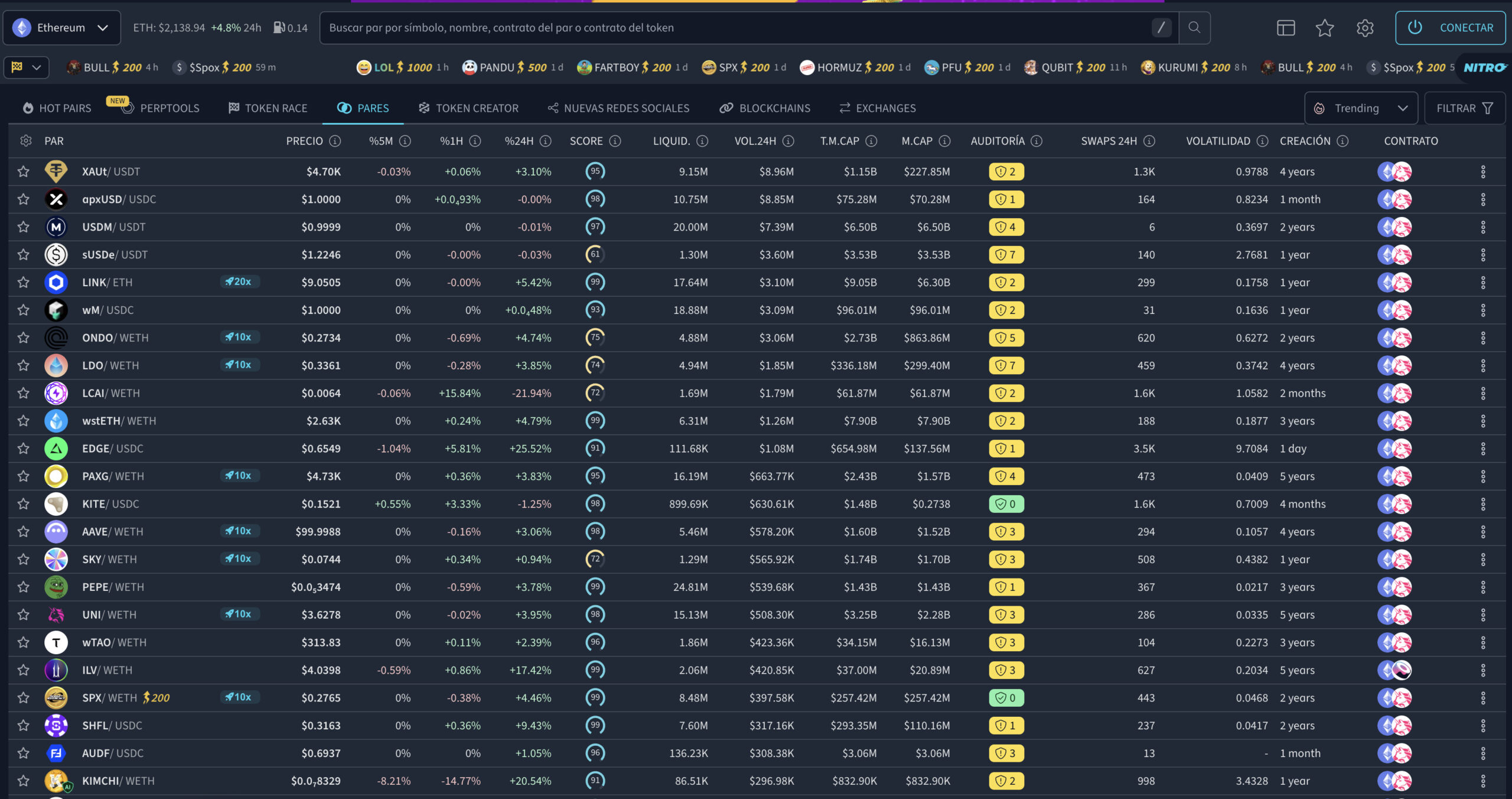Switch to the TOKEN CREATOR tab
Screen dimensions: 1512x799
click(x=468, y=108)
